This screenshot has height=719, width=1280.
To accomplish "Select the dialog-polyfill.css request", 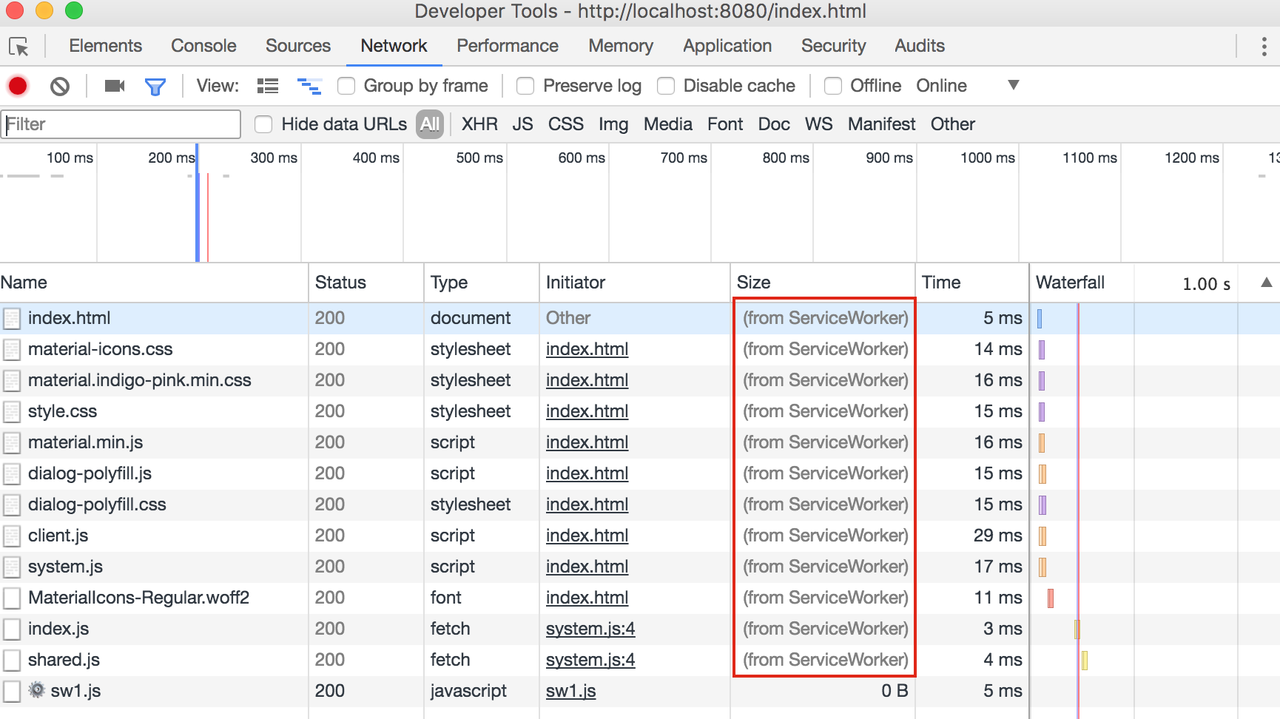I will pyautogui.click(x=640, y=505).
